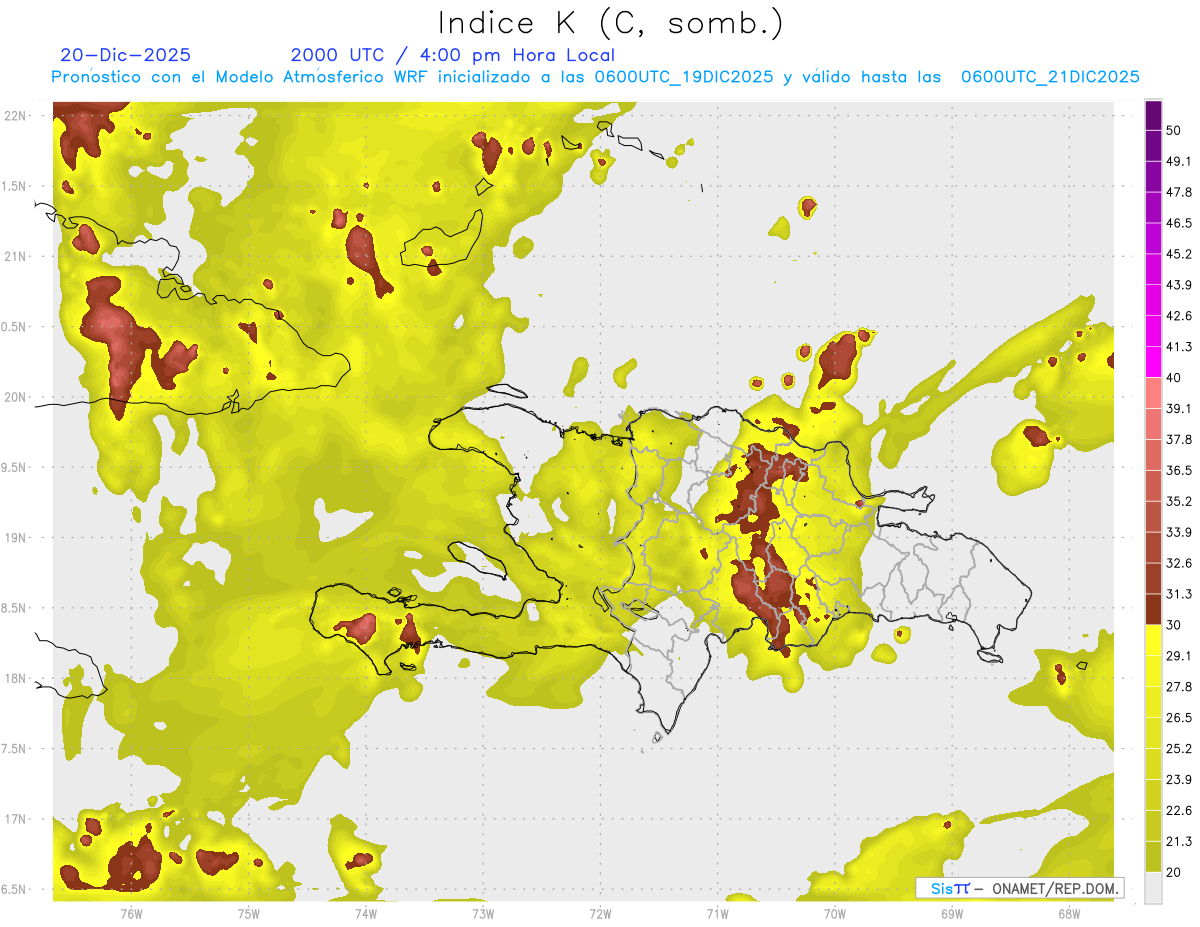The height and width of the screenshot is (927, 1200).
Task: Click the longitude label '76W'
Action: coord(131,914)
